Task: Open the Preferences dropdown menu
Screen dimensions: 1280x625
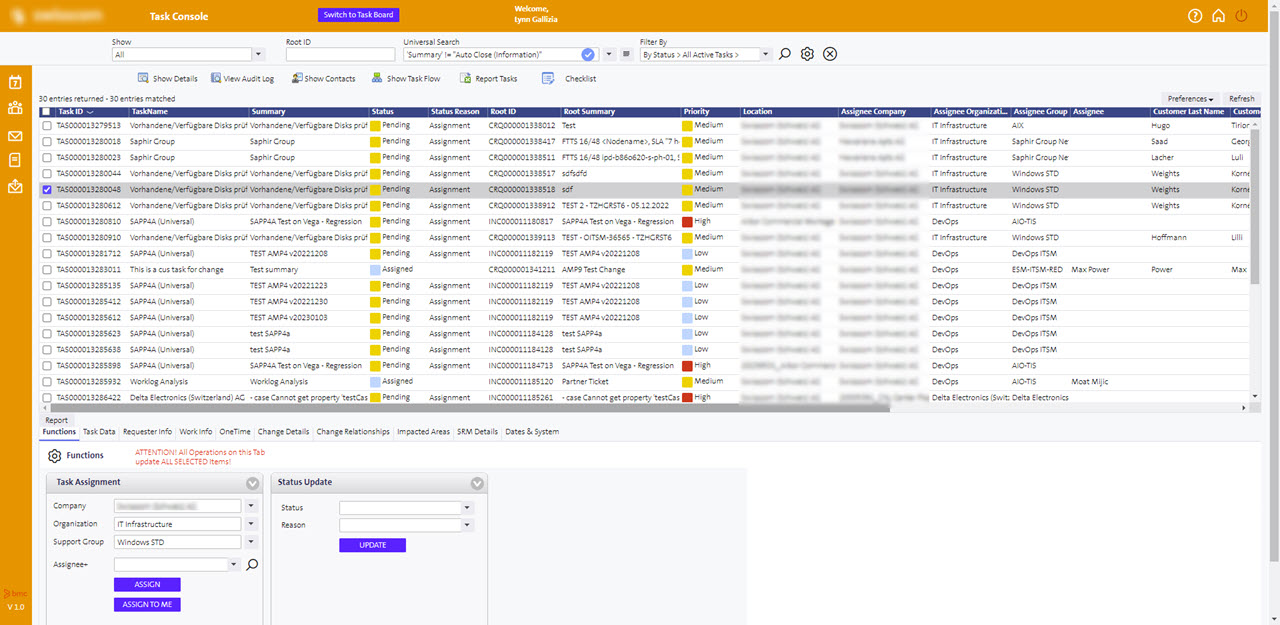Action: coord(1190,99)
